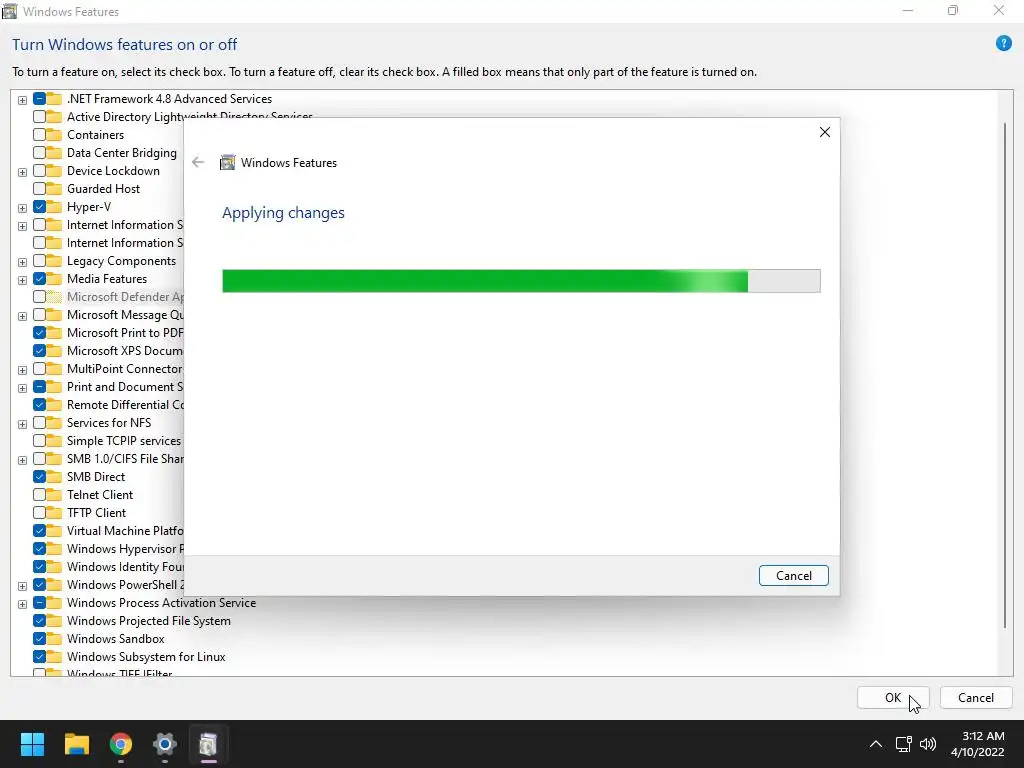Expand Legacy Components node
1024x768 pixels.
click(22, 262)
